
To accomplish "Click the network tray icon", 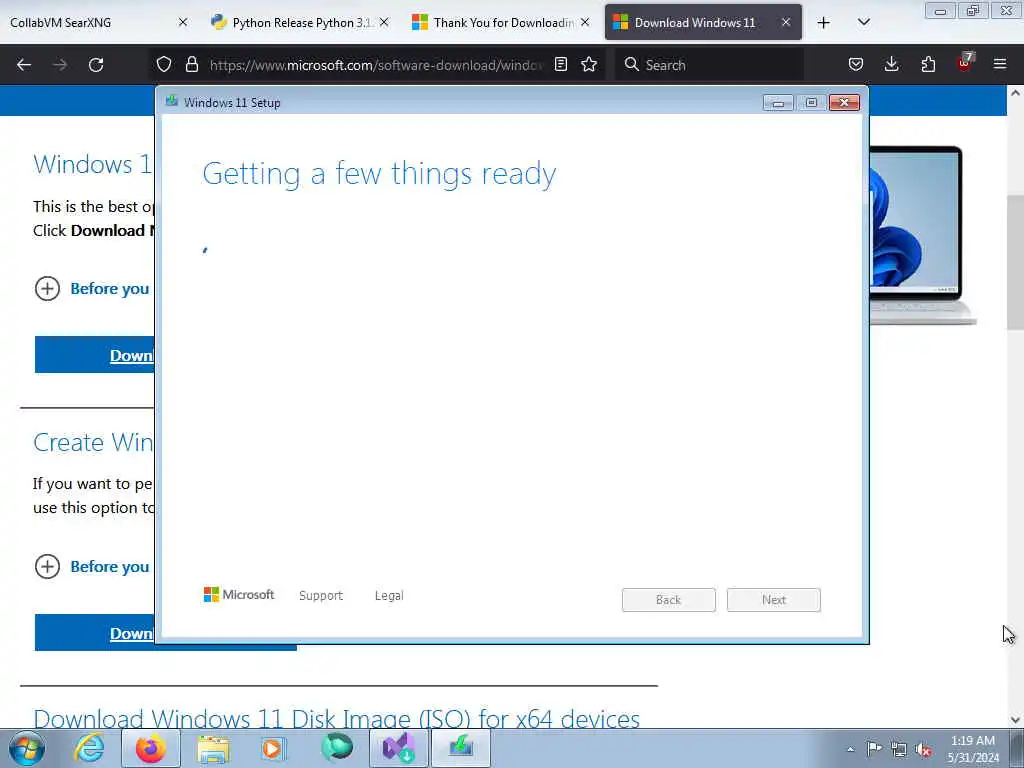I will pyautogui.click(x=899, y=749).
